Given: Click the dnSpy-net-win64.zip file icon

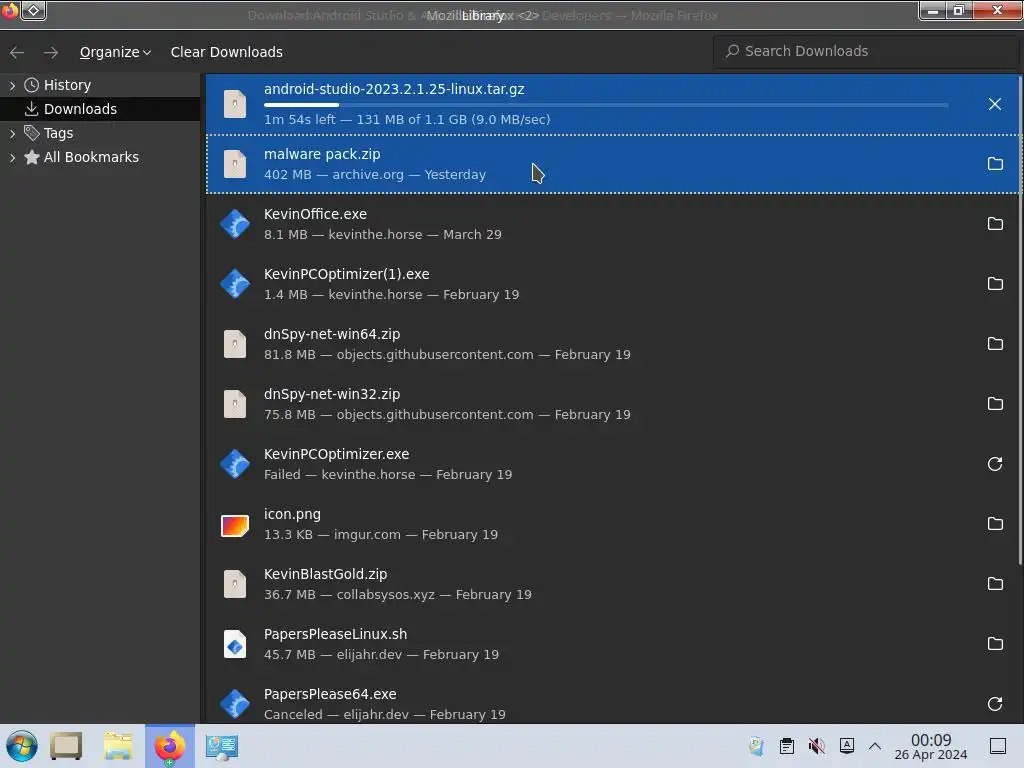Looking at the screenshot, I should tap(234, 344).
